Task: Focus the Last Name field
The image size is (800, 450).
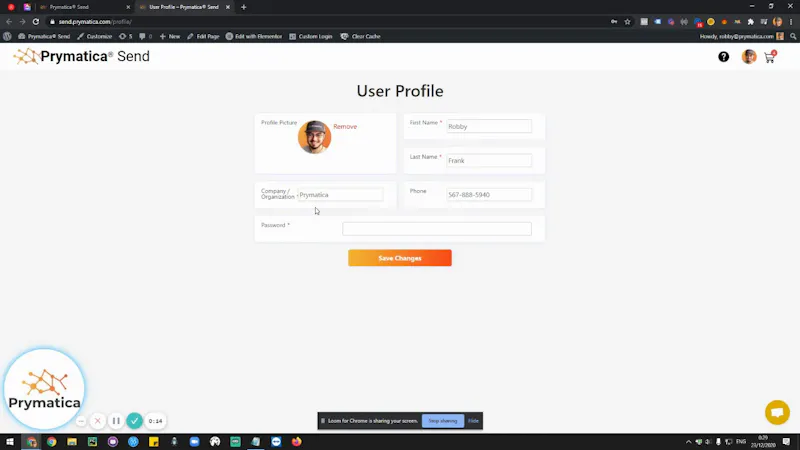Action: tap(489, 160)
